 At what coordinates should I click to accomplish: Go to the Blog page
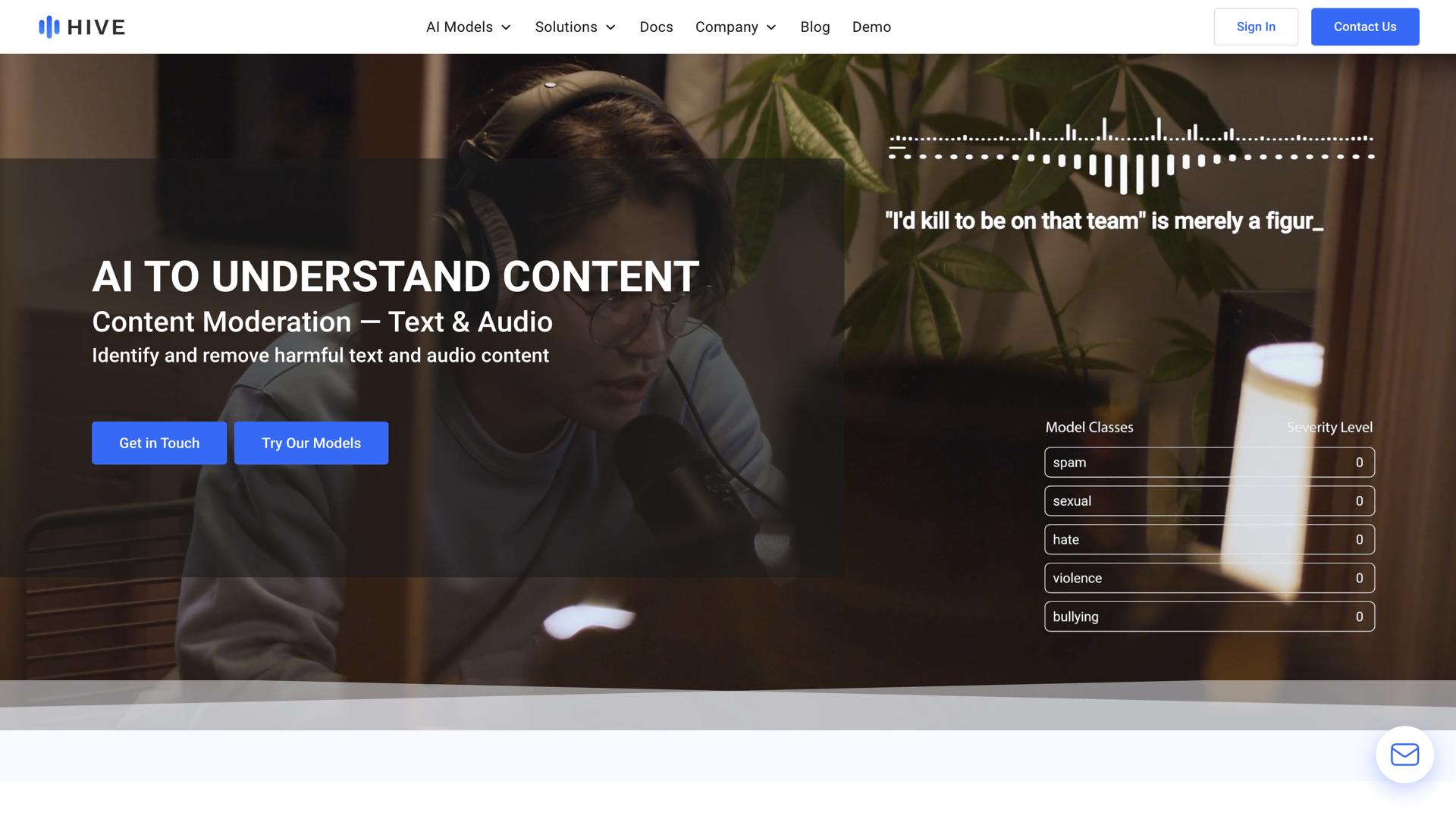814,27
